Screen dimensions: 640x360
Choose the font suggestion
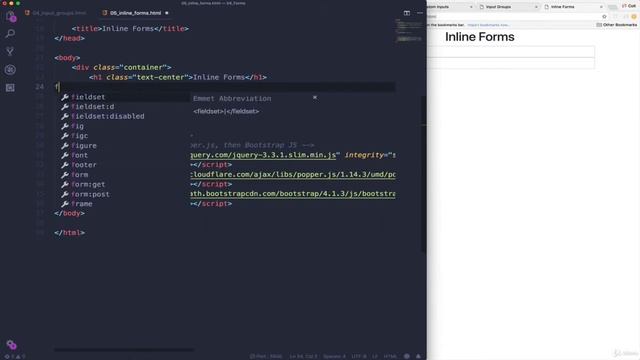(124, 155)
